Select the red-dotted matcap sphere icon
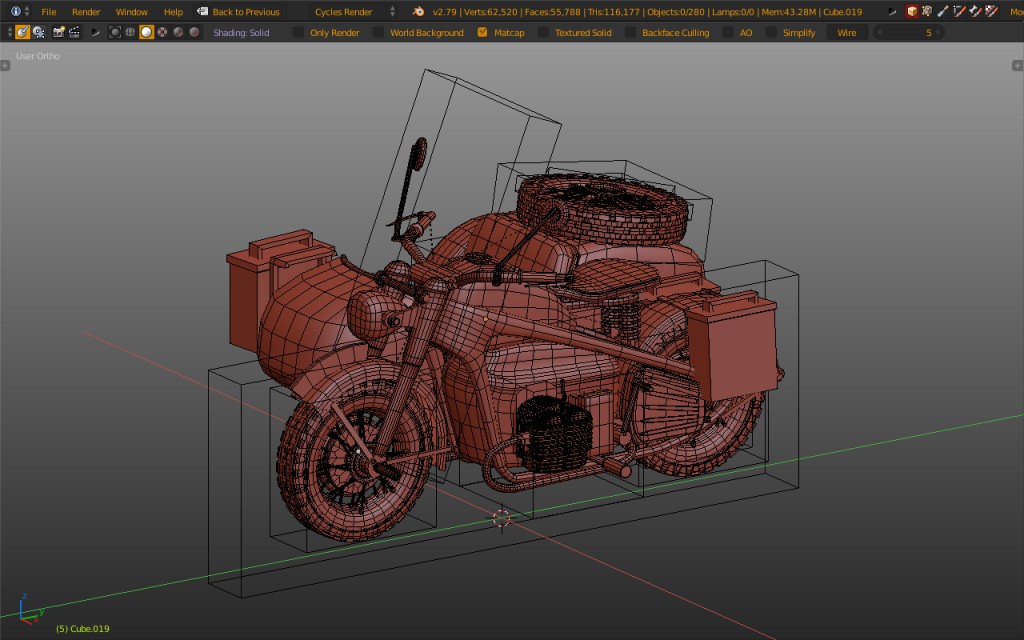Viewport: 1024px width, 640px height. 161,32
